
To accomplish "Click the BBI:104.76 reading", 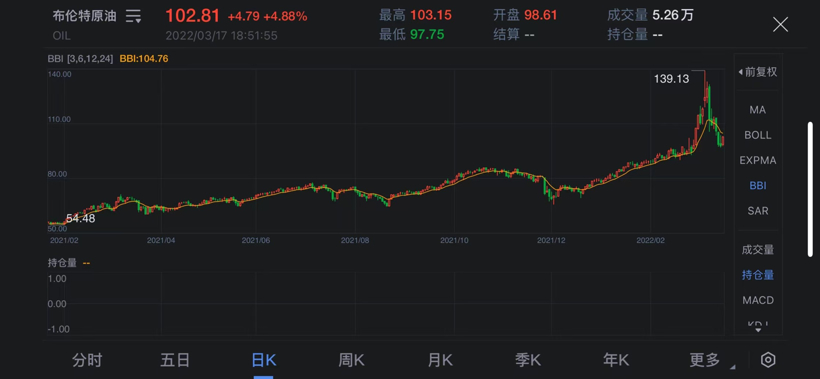I will (144, 59).
